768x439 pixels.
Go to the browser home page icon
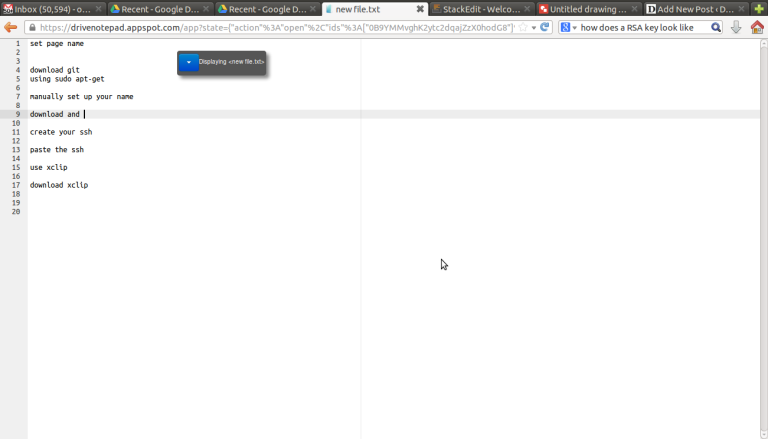pyautogui.click(x=757, y=28)
